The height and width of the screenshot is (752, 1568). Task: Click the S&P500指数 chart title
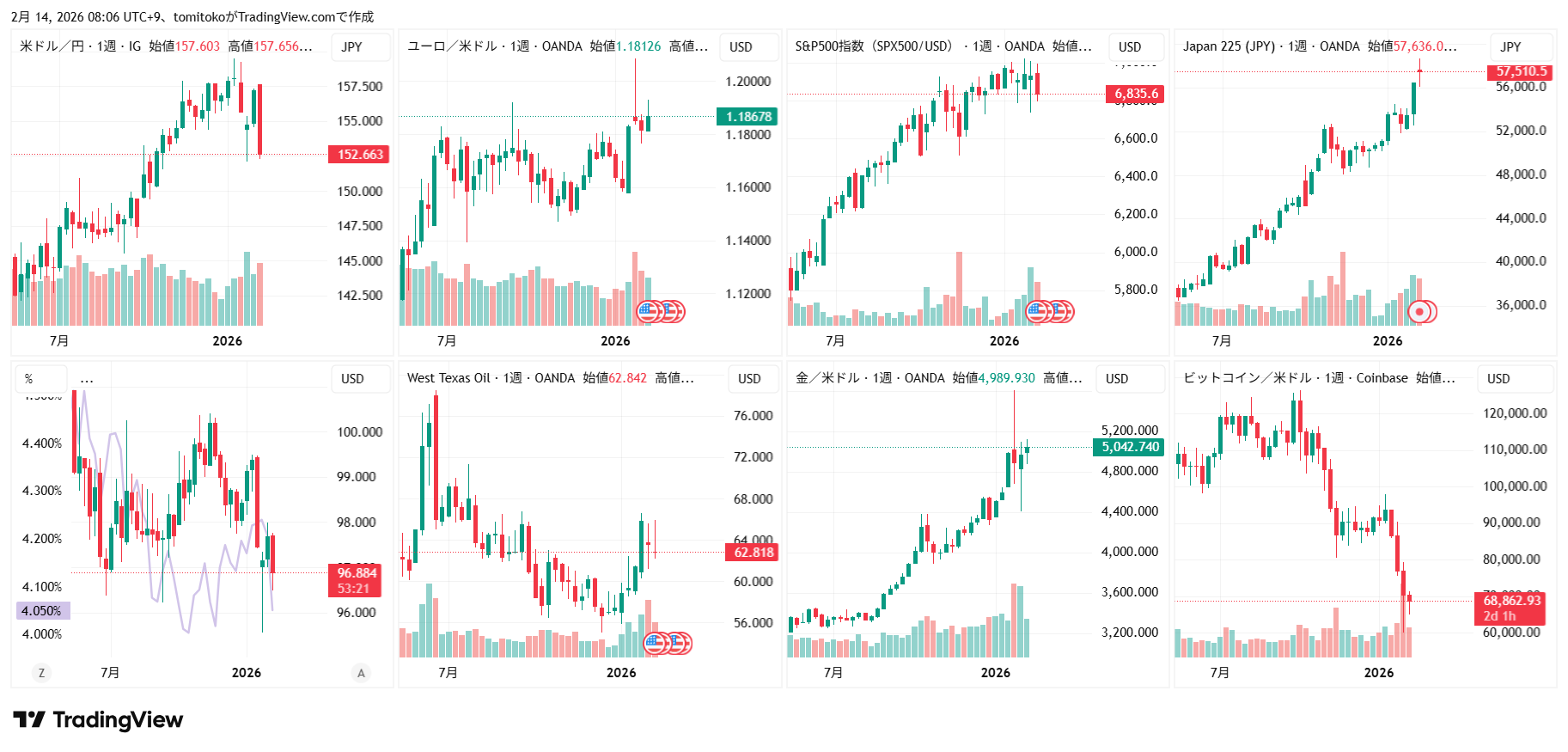click(873, 46)
